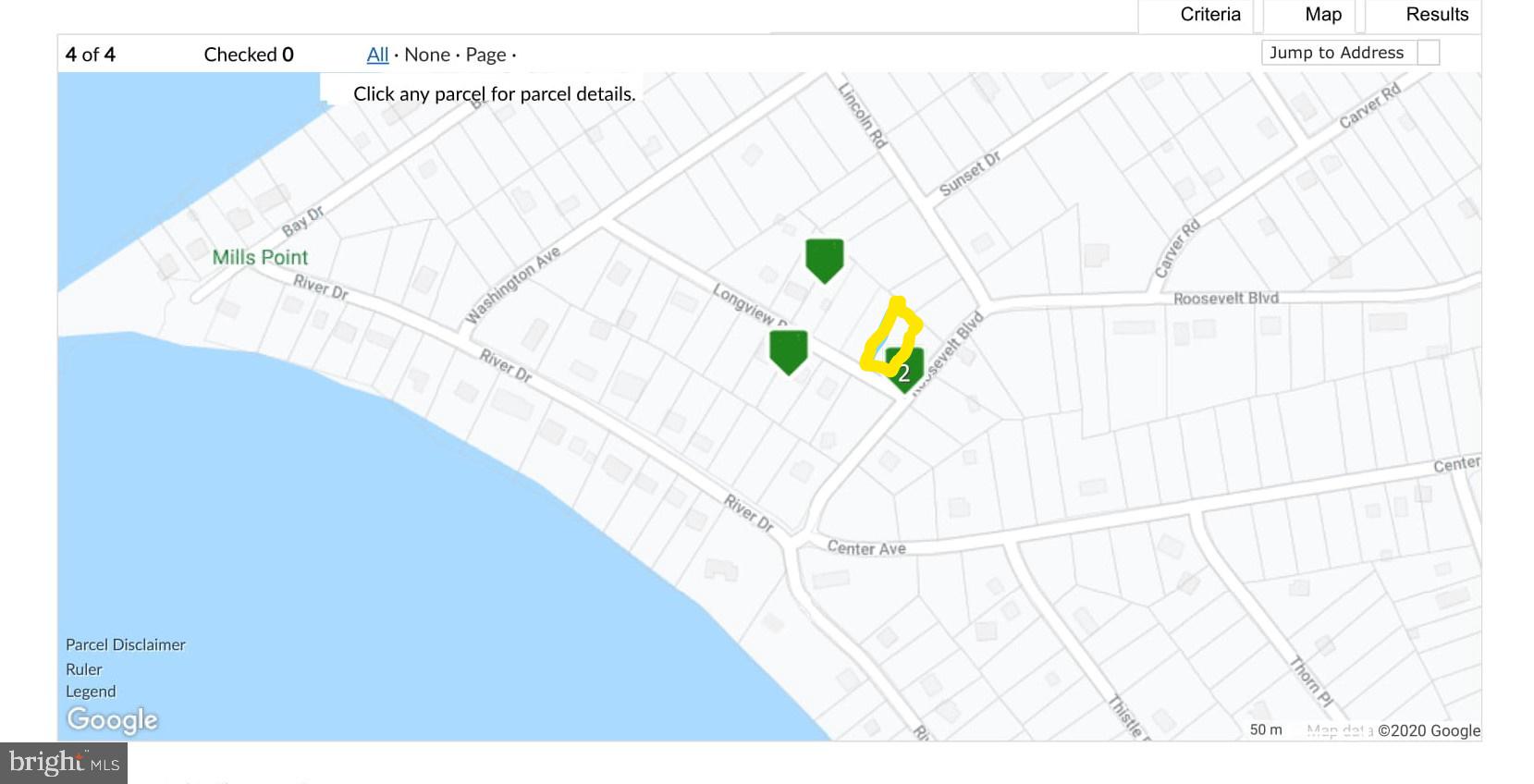
Task: Select Page results option
Action: click(x=485, y=55)
